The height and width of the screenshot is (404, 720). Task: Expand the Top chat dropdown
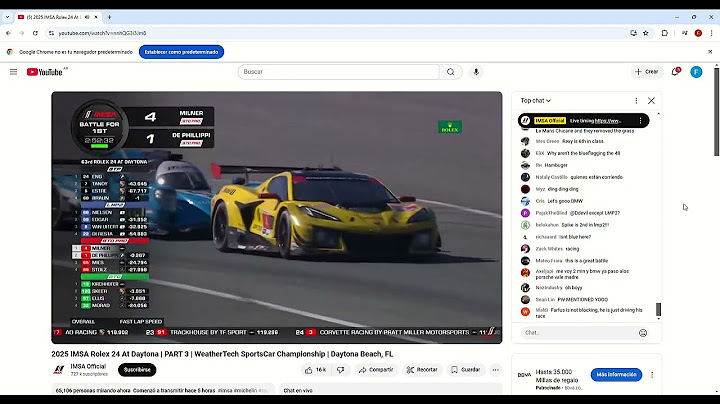coord(535,101)
